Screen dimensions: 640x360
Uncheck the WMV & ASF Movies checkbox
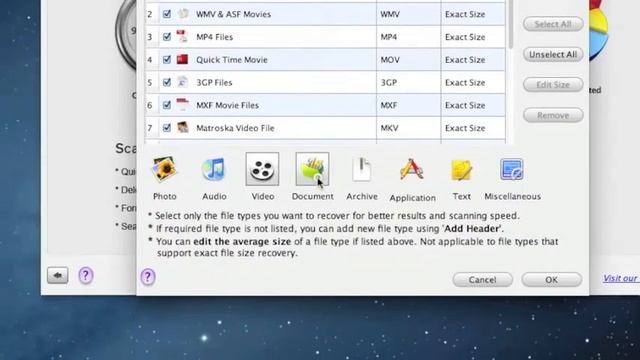coord(167,14)
